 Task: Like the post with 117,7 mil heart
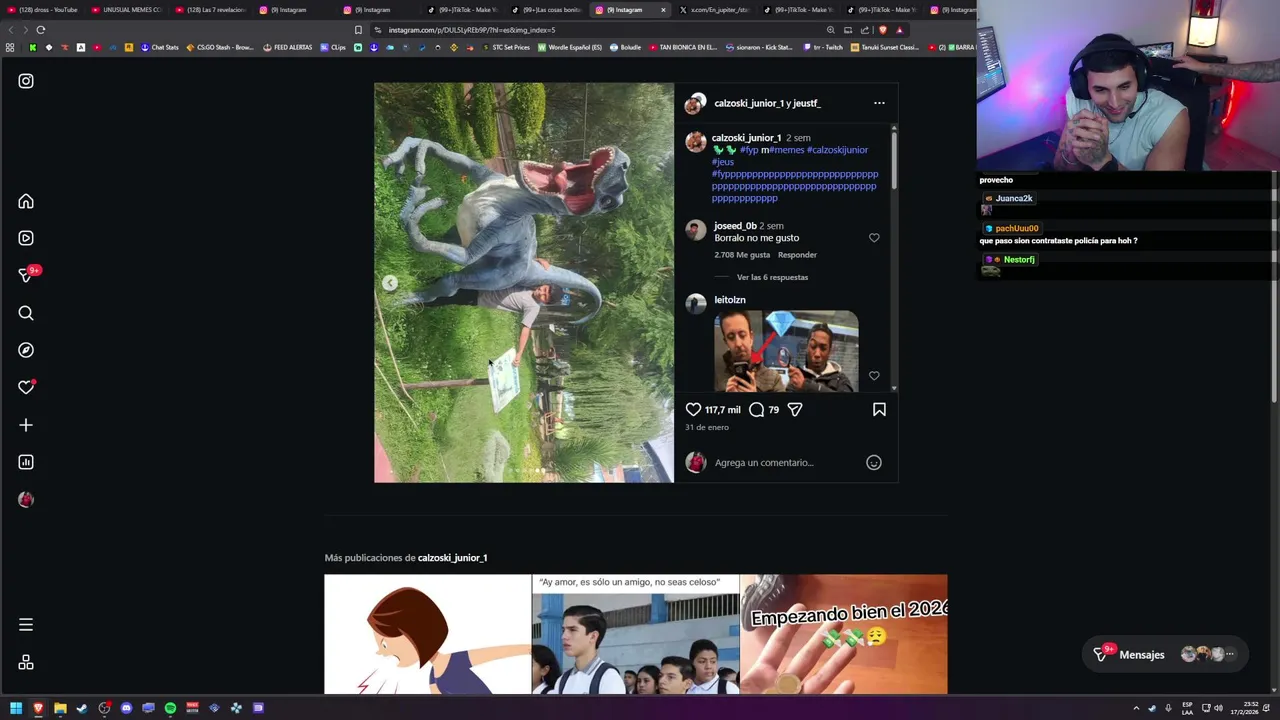[x=693, y=409]
